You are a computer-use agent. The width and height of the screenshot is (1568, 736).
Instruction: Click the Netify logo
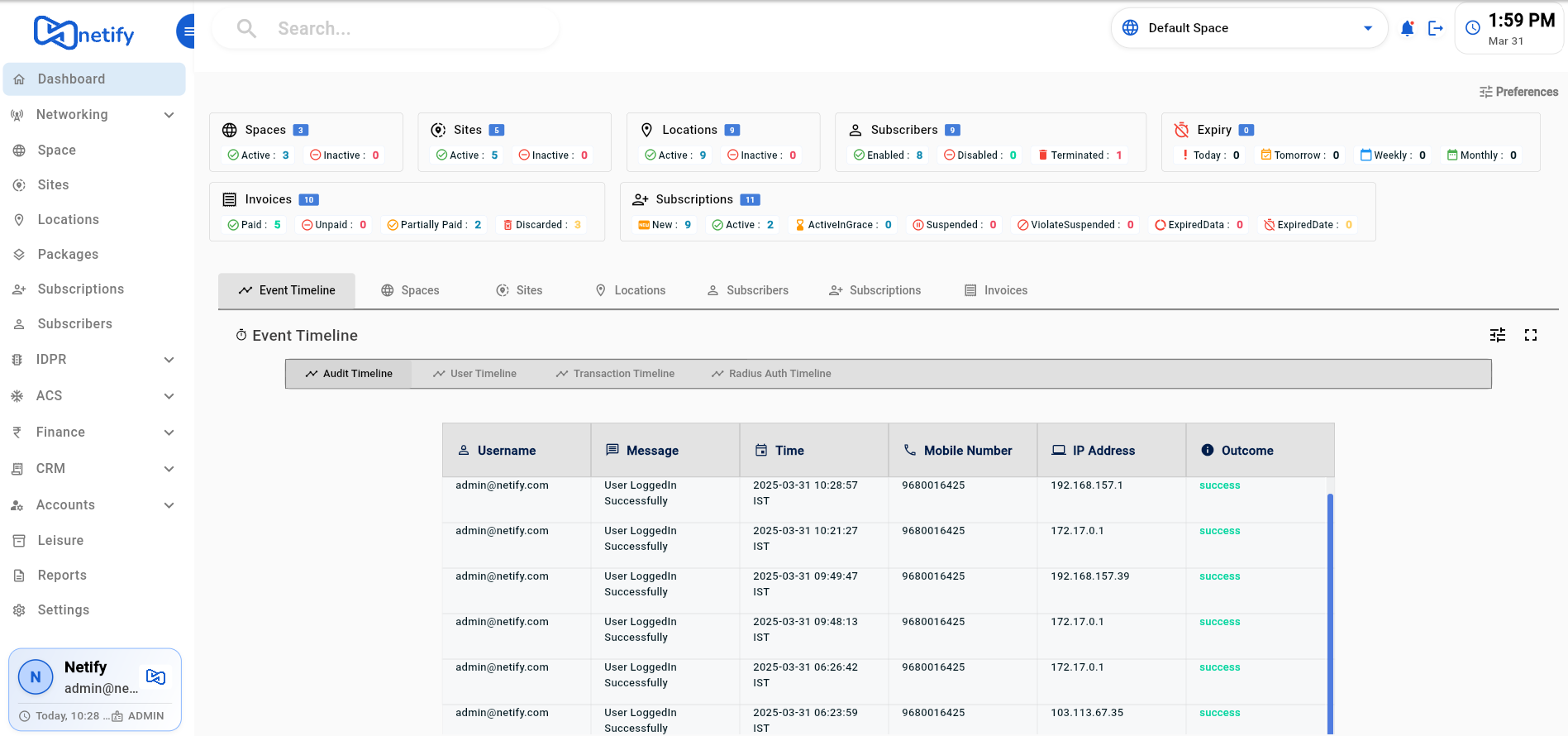83,33
